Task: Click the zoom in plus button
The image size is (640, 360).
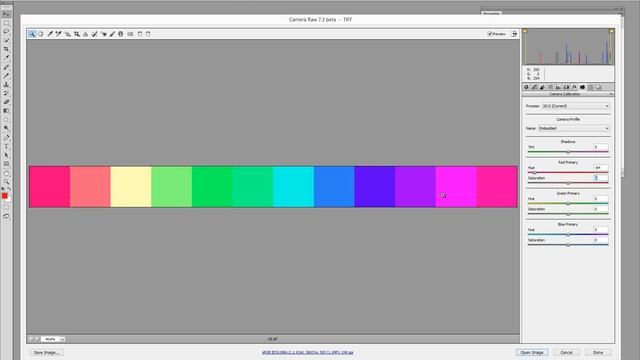Action: (x=37, y=339)
